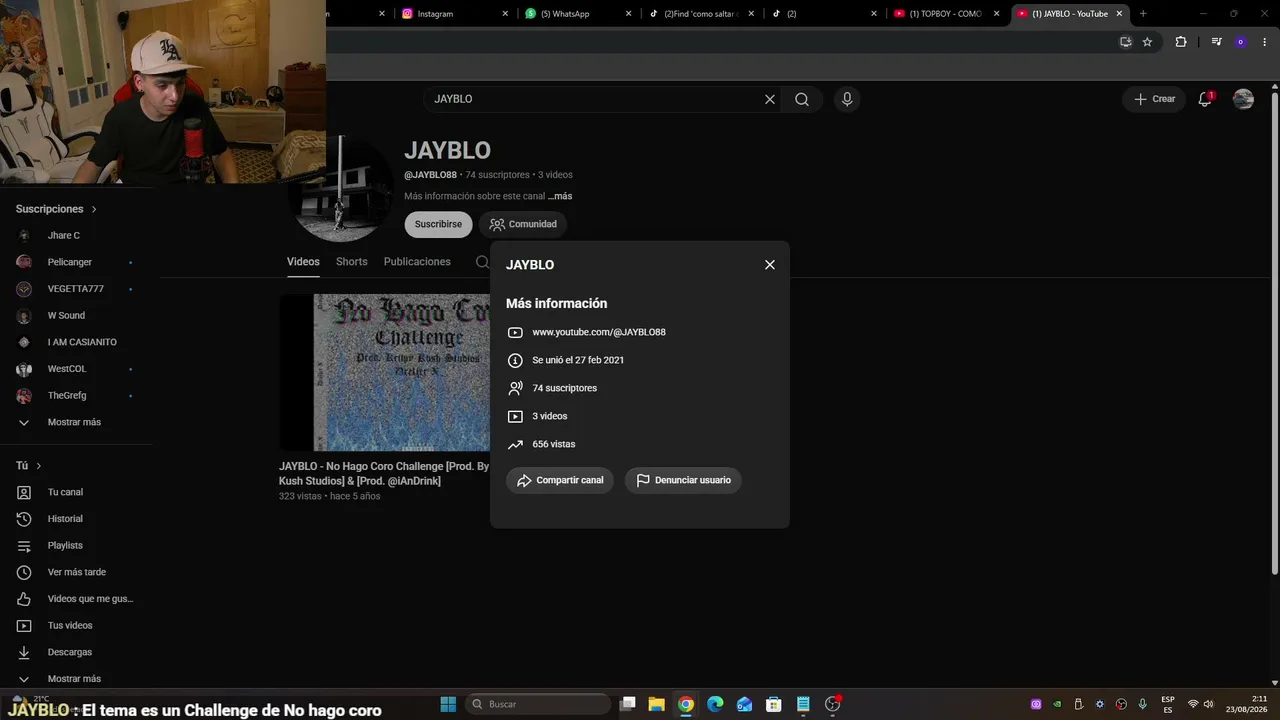This screenshot has width=1280, height=720.
Task: Switch to the TOPBOY YouTube browser tab
Action: pos(947,14)
